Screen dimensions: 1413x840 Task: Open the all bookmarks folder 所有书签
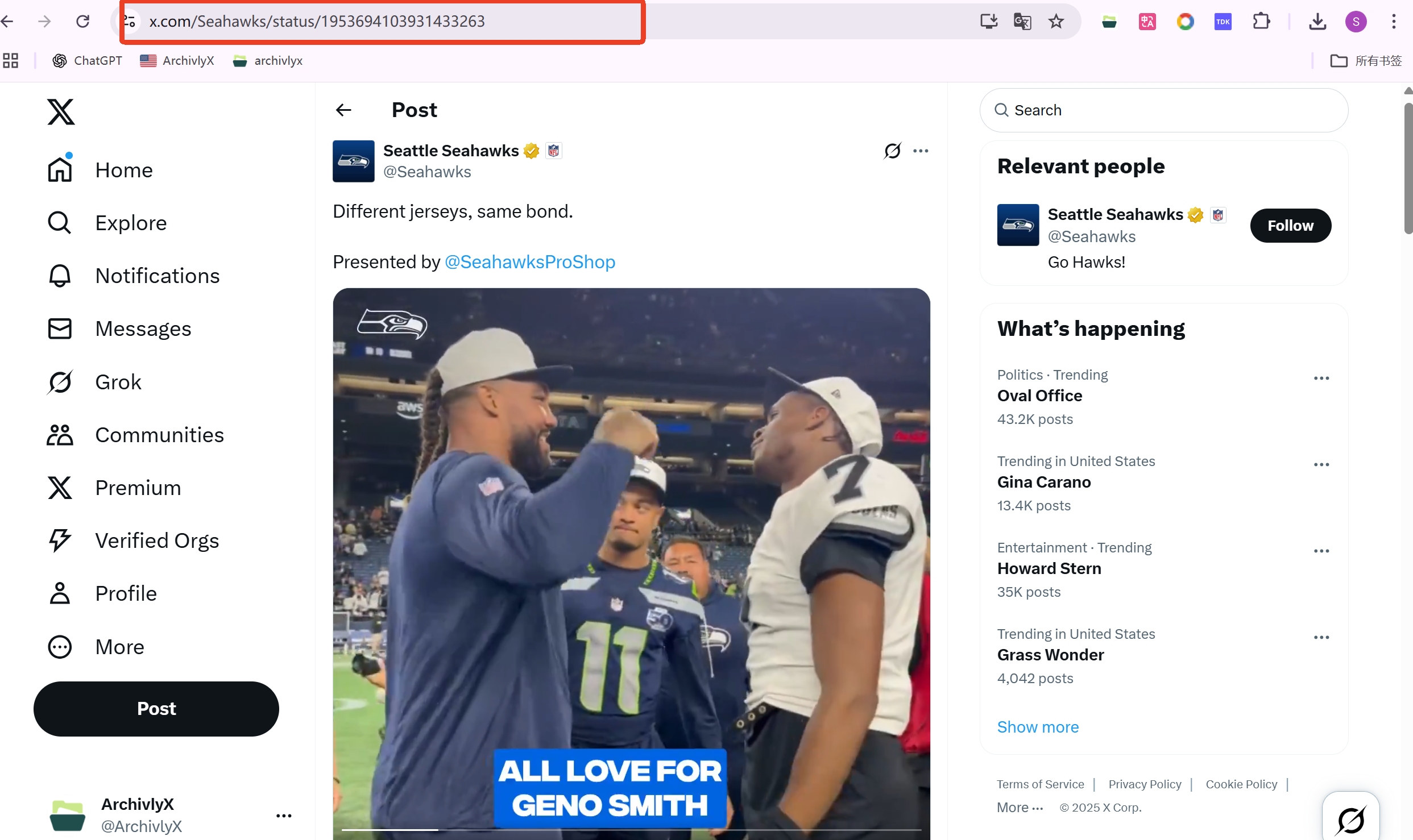(1366, 60)
